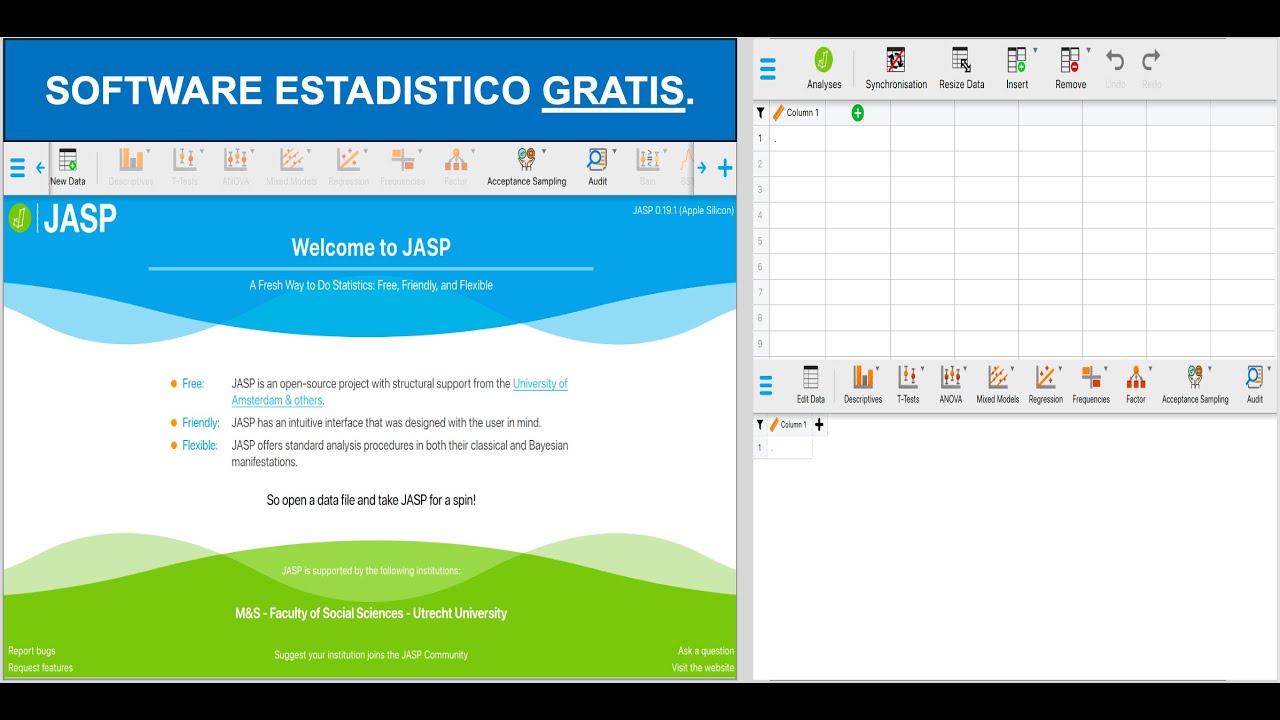Open the Remove dropdown
Image resolution: width=1280 pixels, height=720 pixels.
tap(1071, 68)
